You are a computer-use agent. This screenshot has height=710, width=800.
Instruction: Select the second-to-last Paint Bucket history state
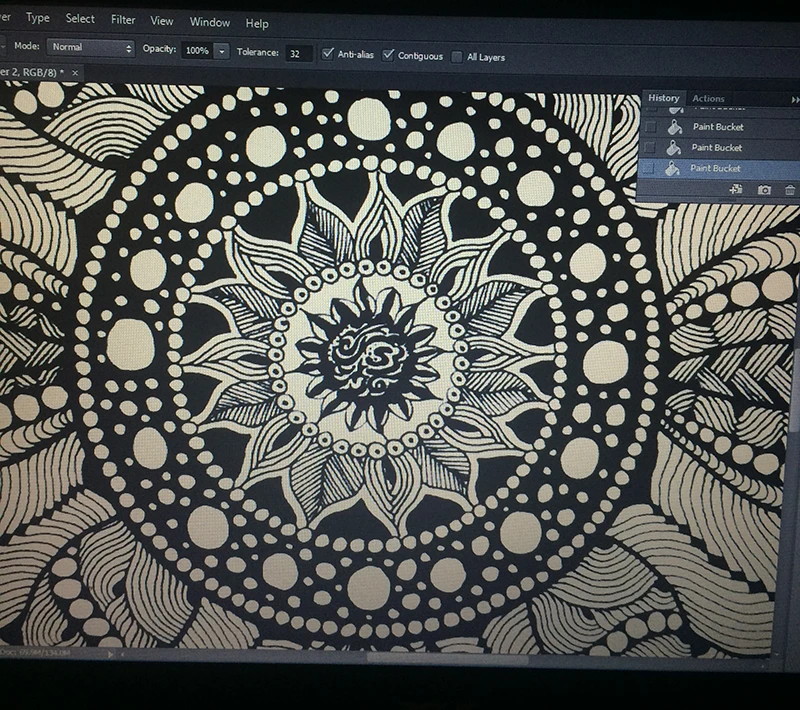coord(719,147)
